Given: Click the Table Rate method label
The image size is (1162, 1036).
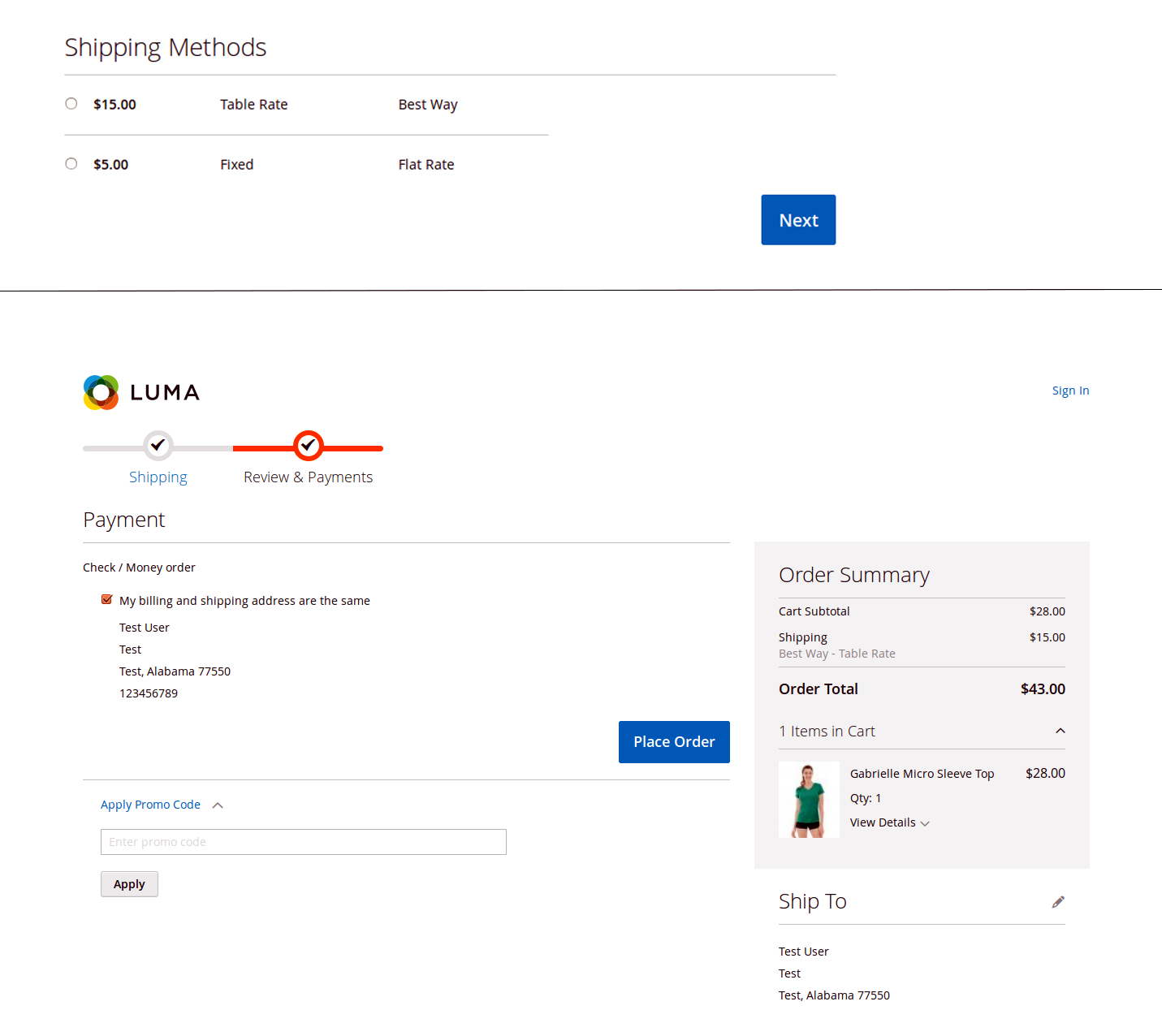Looking at the screenshot, I should coord(254,105).
